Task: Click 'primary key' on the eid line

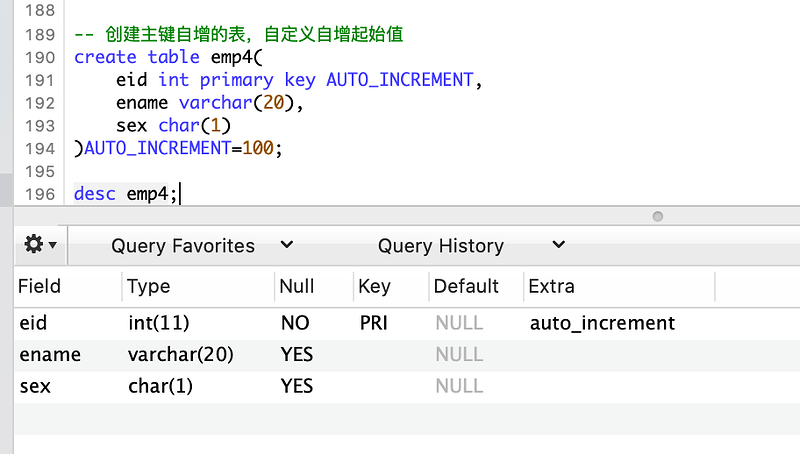Action: pyautogui.click(x=258, y=80)
